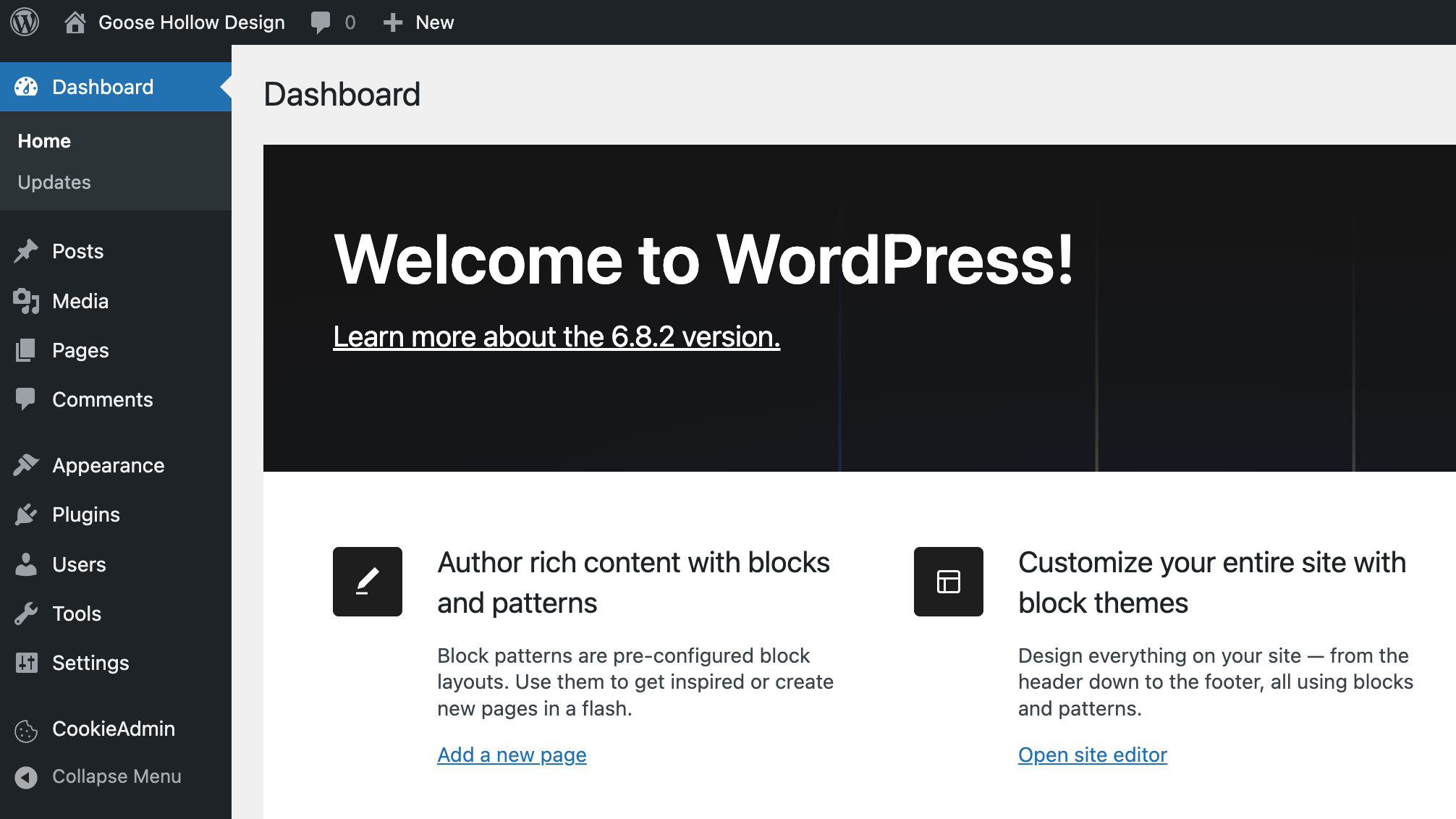Follow the Open site editor link
Screen dimensions: 1456x819
tap(1093, 755)
